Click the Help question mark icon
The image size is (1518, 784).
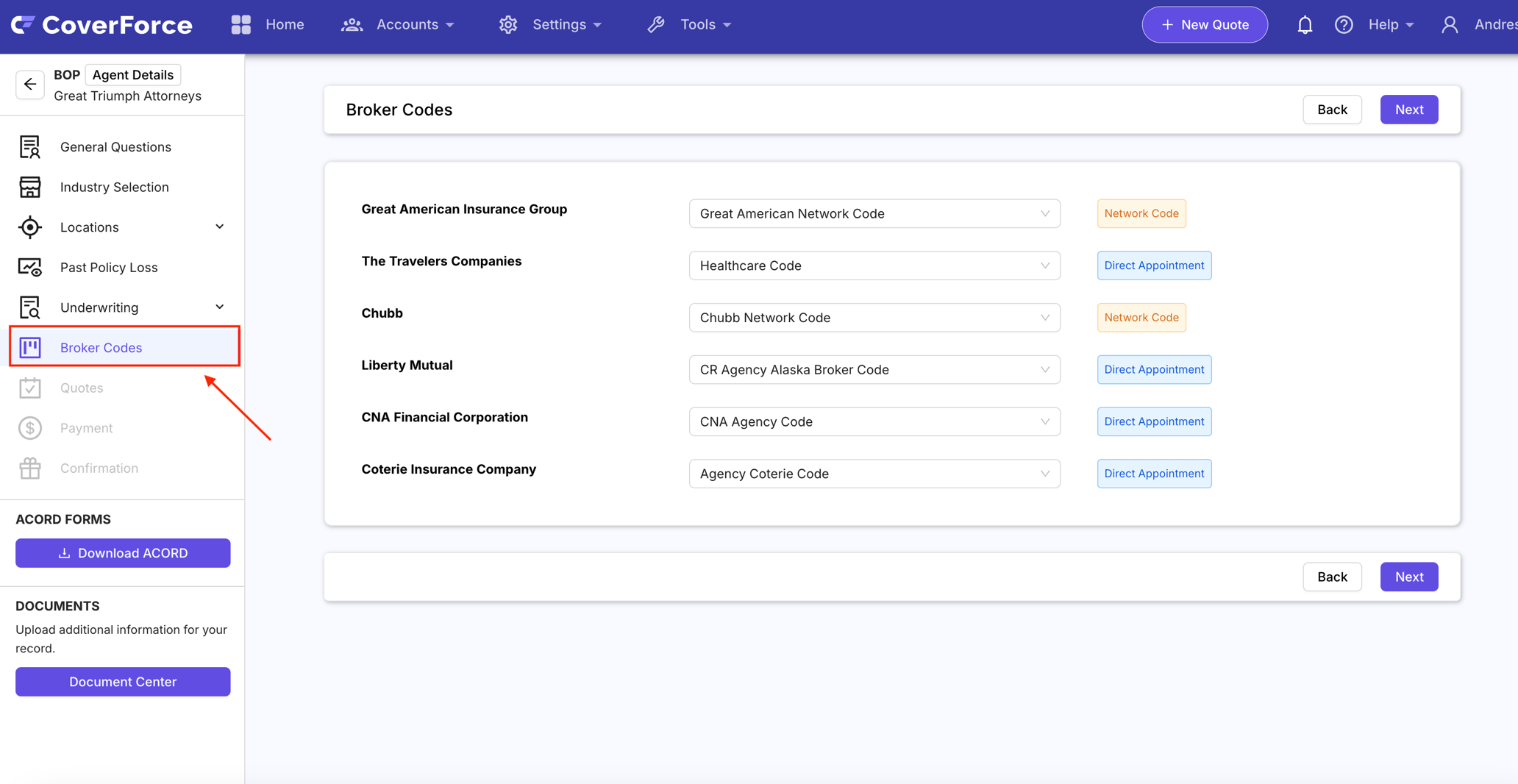point(1344,25)
